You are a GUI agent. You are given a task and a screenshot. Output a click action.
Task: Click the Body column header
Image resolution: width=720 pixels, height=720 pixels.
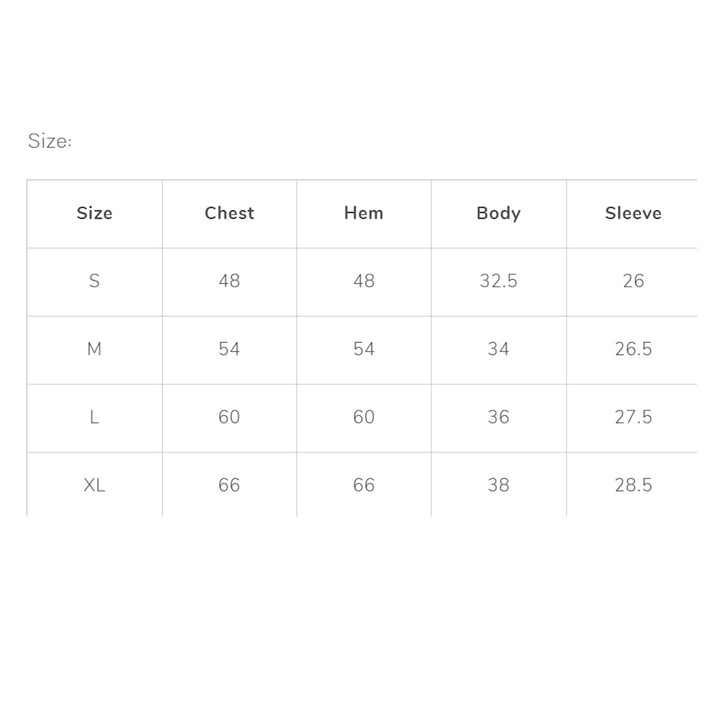498,213
